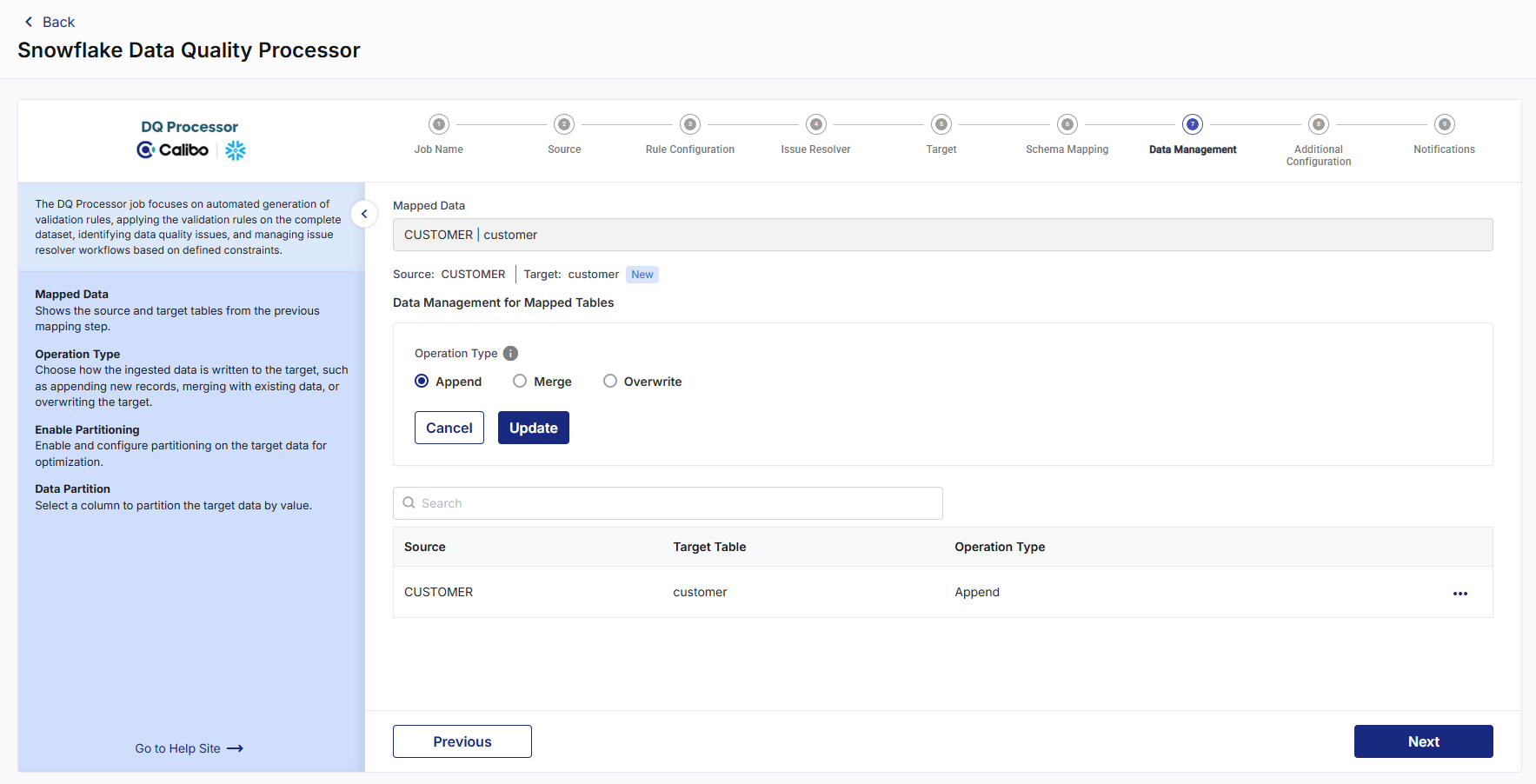Go to step 1 Job Name circle

pyautogui.click(x=439, y=124)
